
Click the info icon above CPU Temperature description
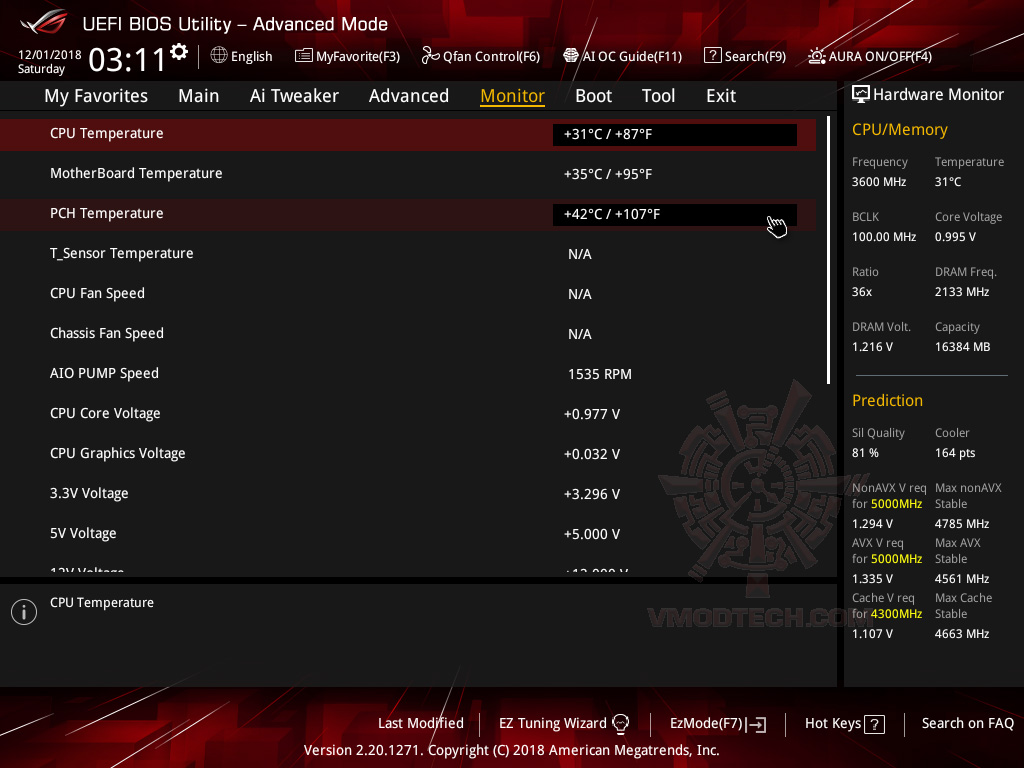[x=23, y=611]
